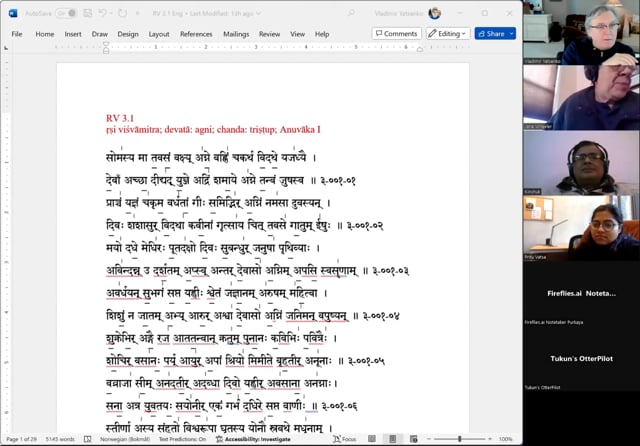Click the Norwegian (Bokmål) language indicator
The image size is (640, 446).
pyautogui.click(x=125, y=439)
